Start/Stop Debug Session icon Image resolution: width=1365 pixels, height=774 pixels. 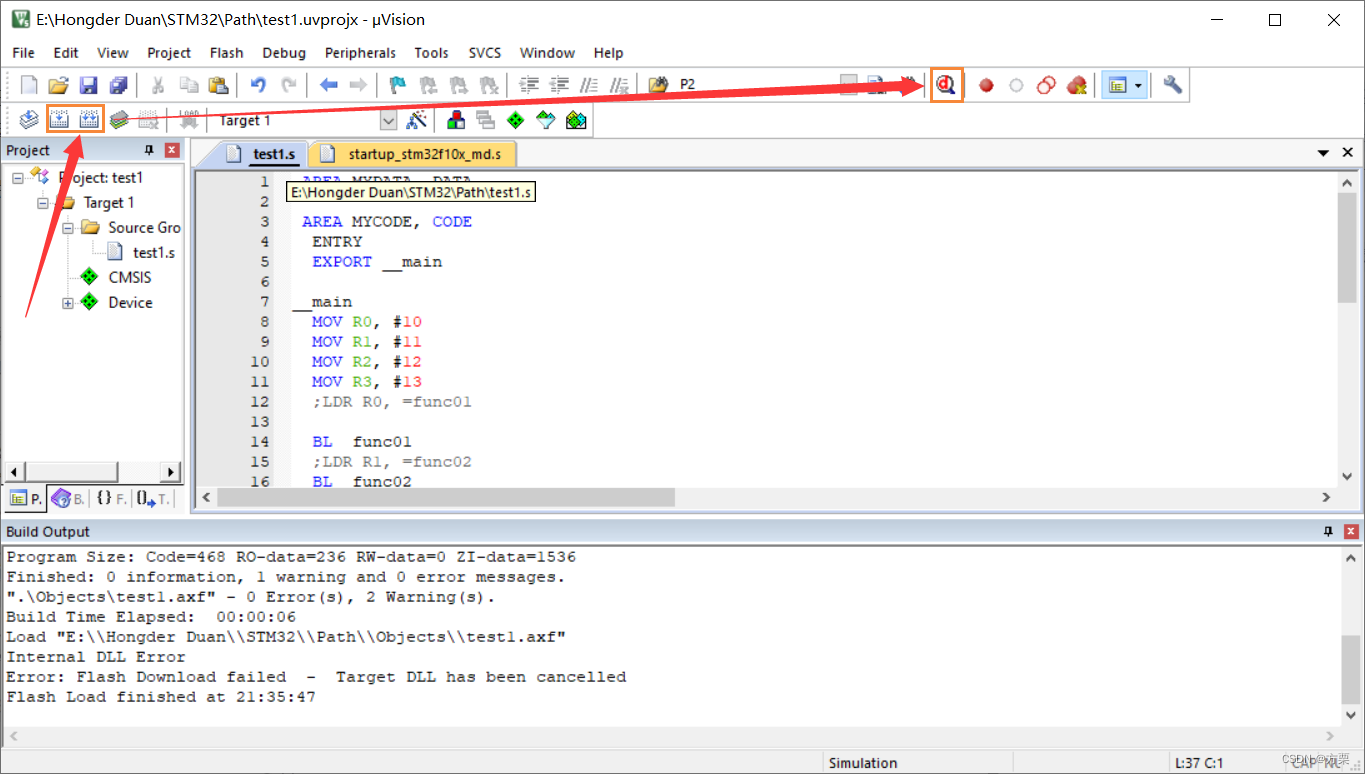[946, 85]
